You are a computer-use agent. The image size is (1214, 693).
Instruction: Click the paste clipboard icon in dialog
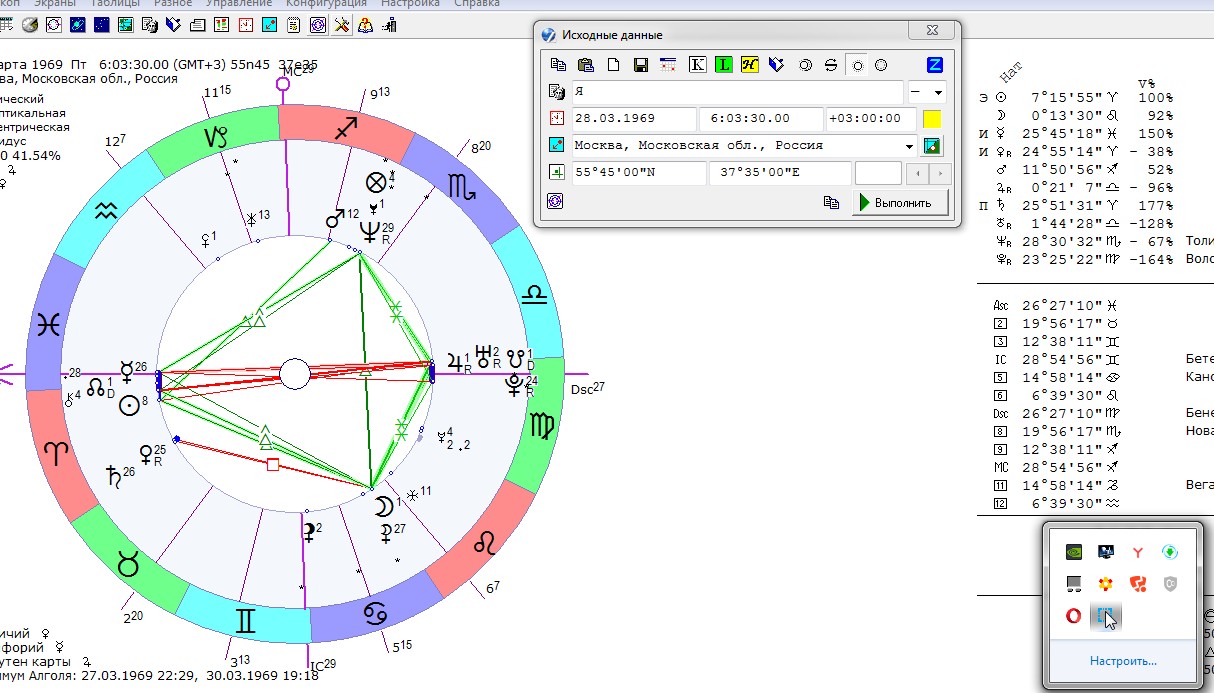point(585,65)
